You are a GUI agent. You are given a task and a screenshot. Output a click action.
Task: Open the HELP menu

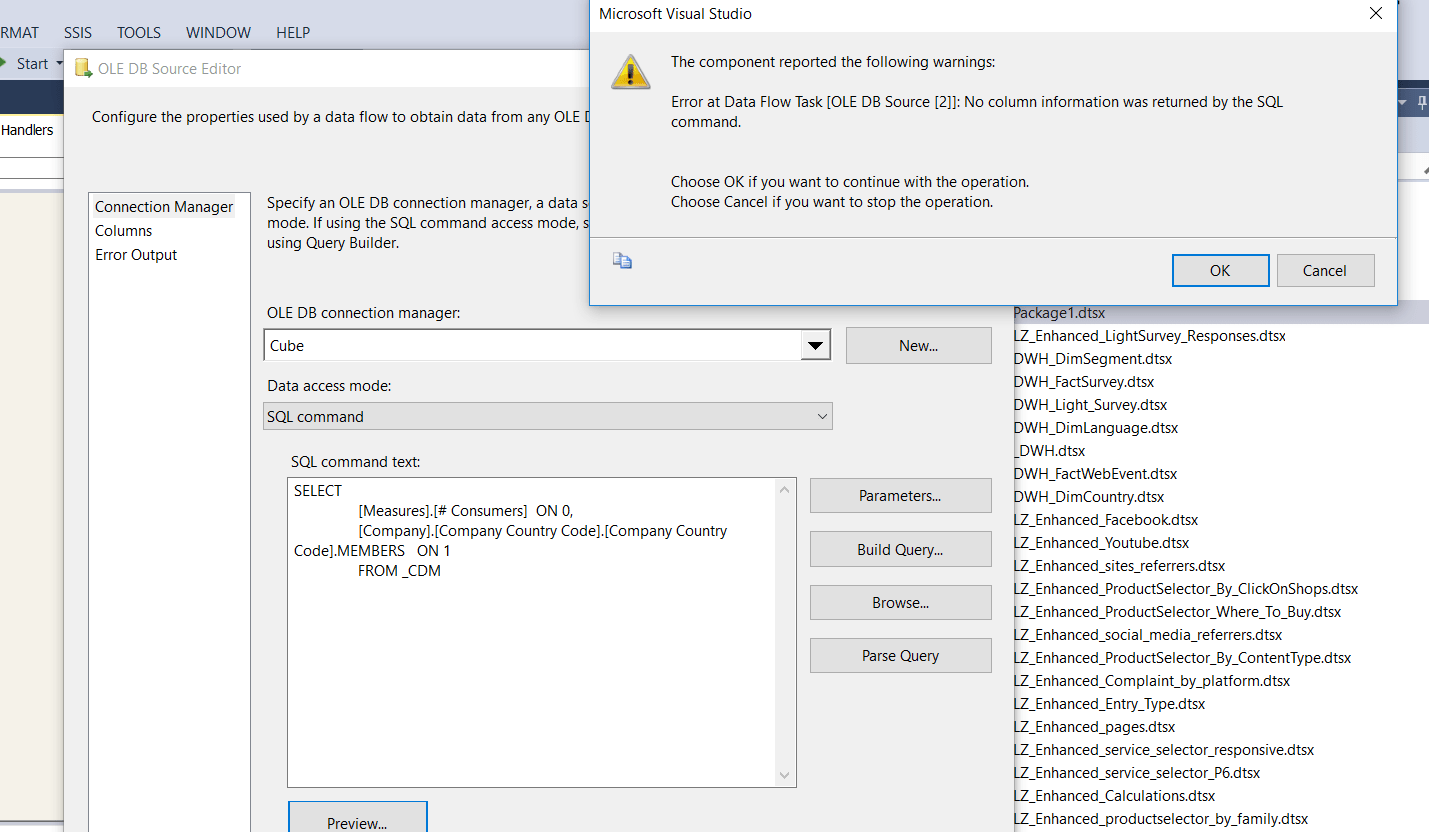[293, 32]
